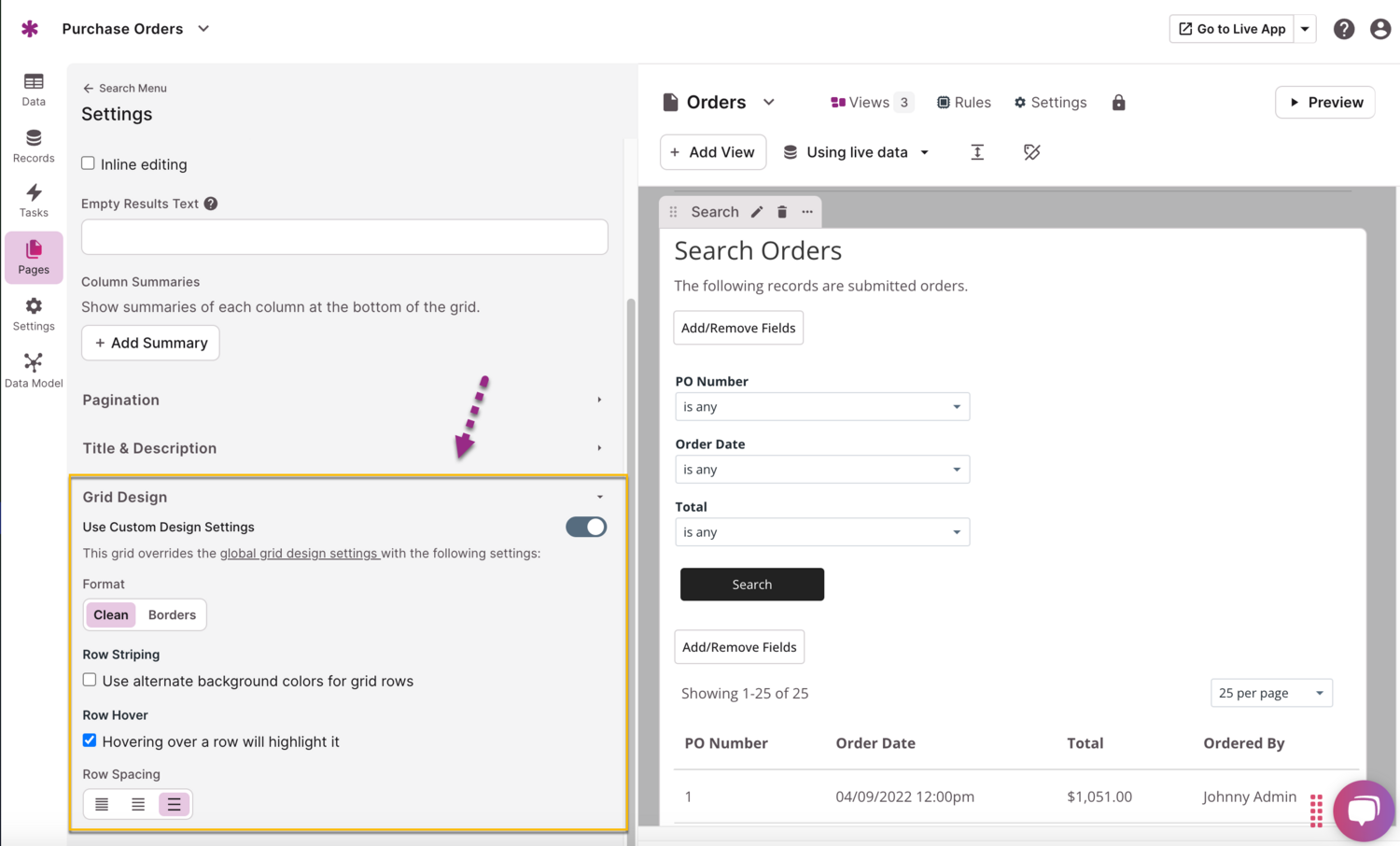Open the PO Number filter dropdown
This screenshot has height=846, width=1400.
tap(821, 407)
